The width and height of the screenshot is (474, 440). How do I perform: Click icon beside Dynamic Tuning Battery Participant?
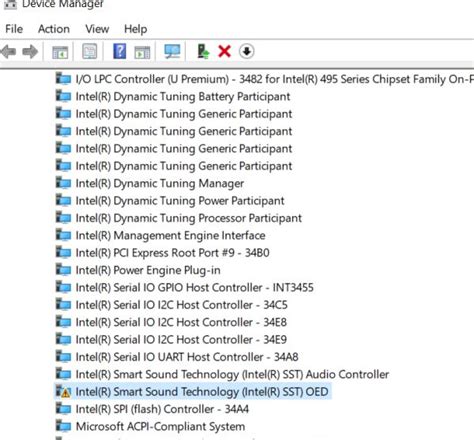(x=63, y=96)
